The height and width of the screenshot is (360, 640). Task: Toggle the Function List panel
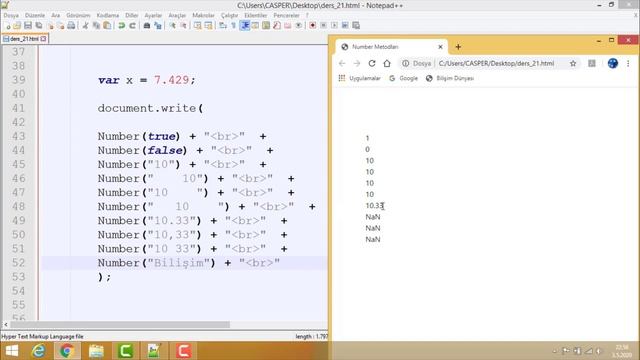pos(277,25)
